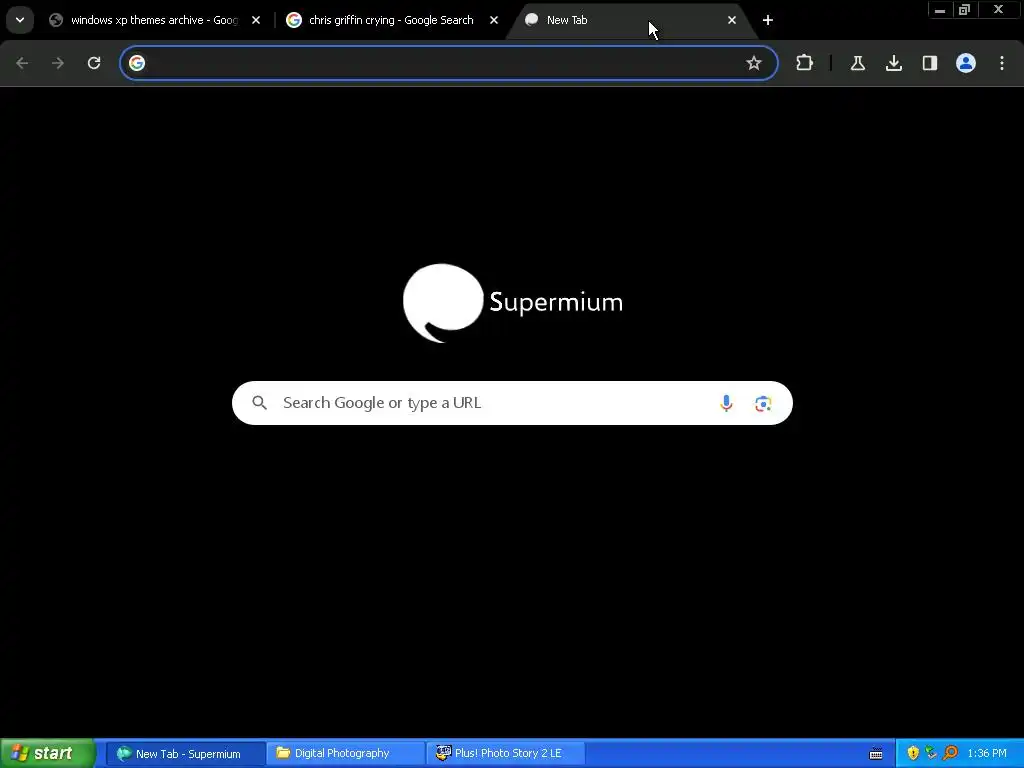The height and width of the screenshot is (768, 1024).
Task: Go forward with the forward arrow
Action: pyautogui.click(x=58, y=63)
